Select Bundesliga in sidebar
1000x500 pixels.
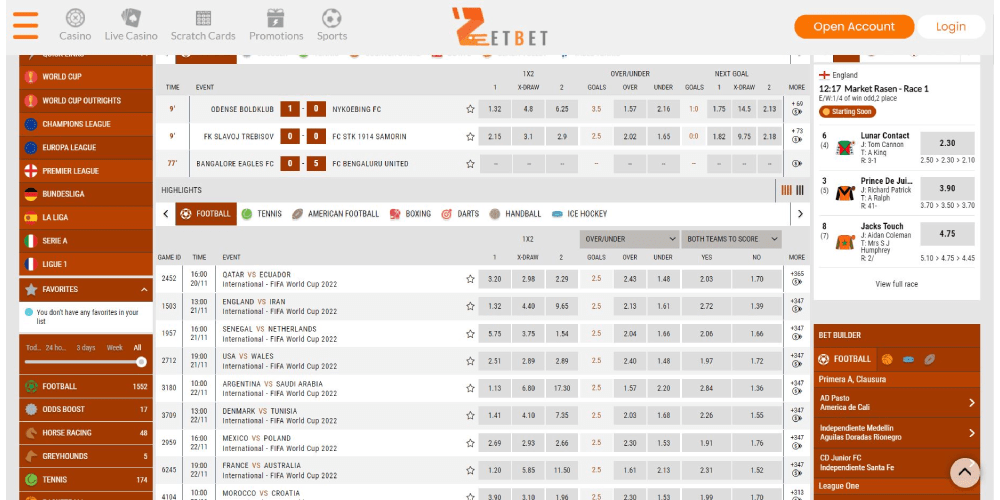pos(86,194)
